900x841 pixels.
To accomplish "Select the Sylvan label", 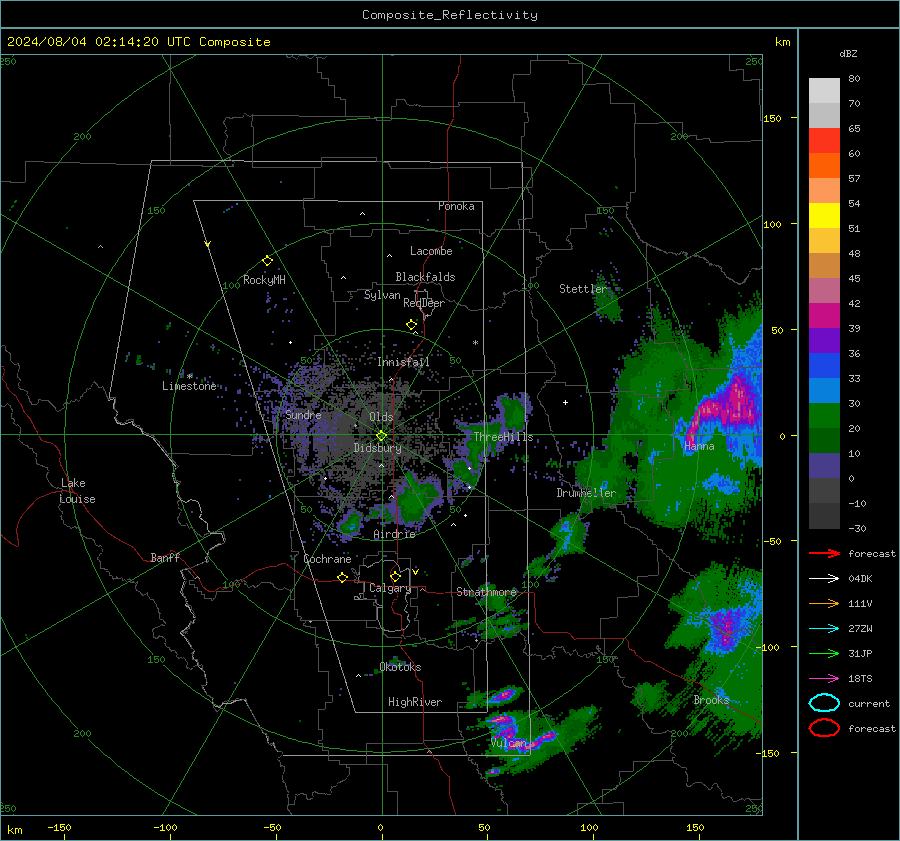I will [x=382, y=295].
